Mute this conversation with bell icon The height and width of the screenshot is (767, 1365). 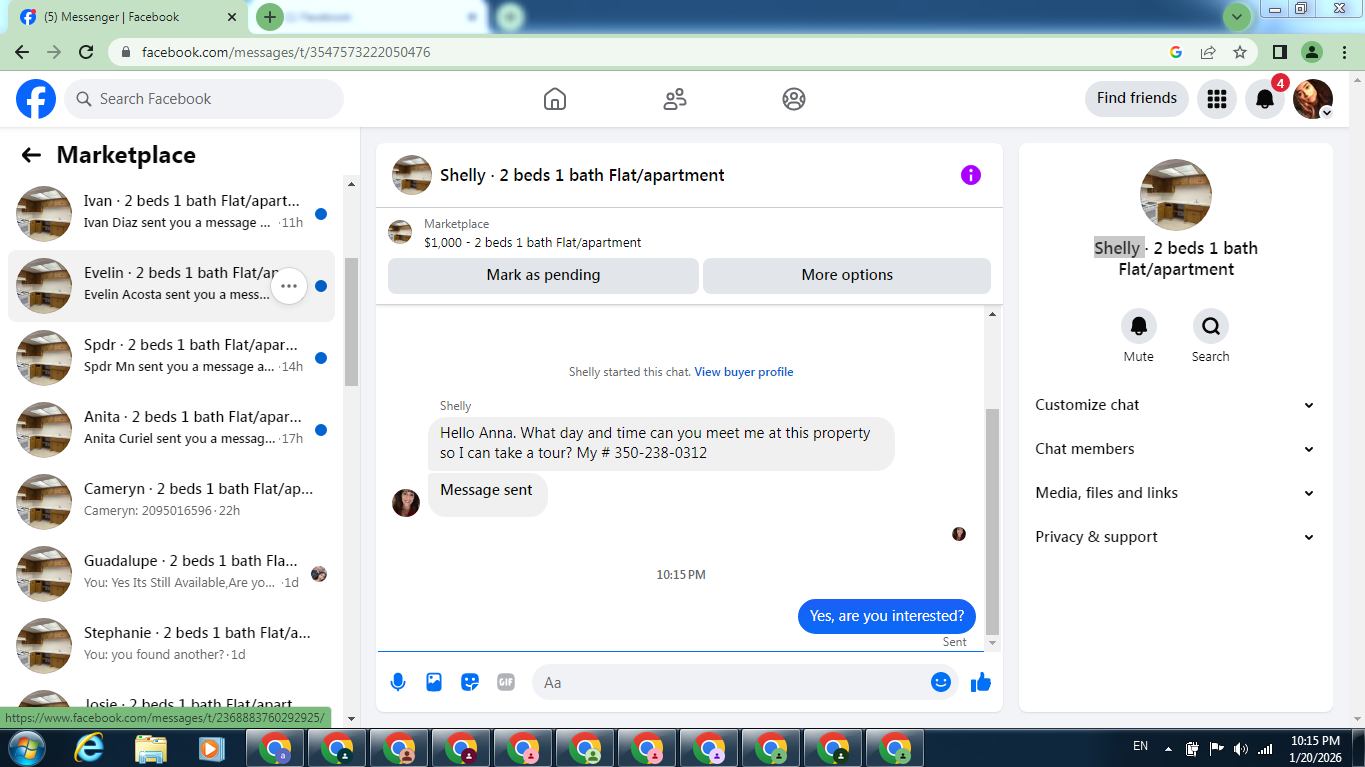coord(1139,326)
